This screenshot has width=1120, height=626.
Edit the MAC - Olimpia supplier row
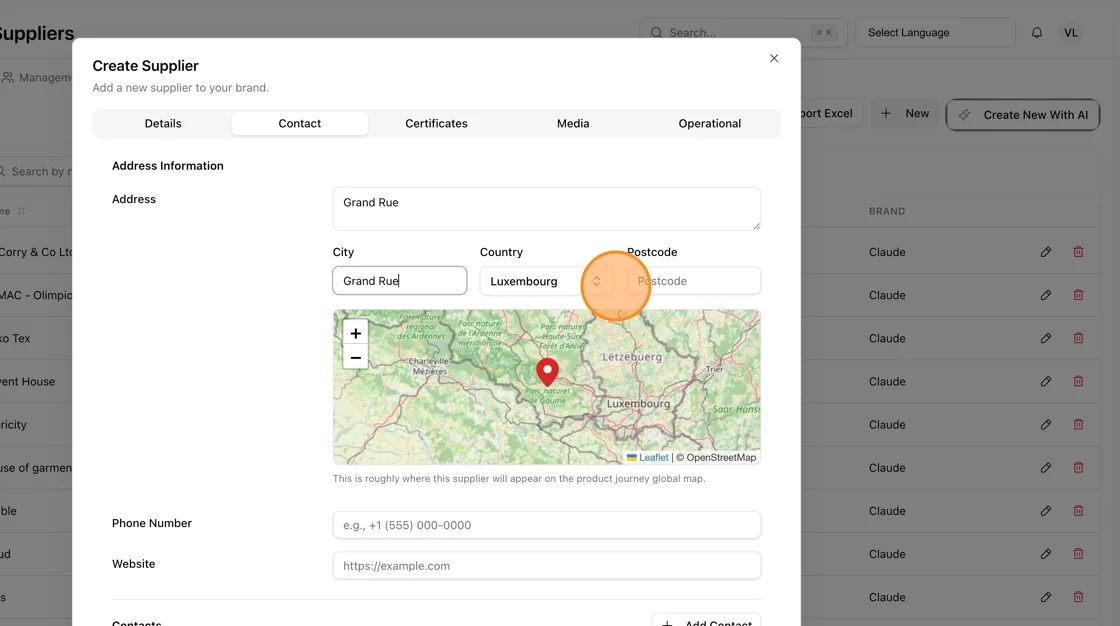click(1046, 295)
